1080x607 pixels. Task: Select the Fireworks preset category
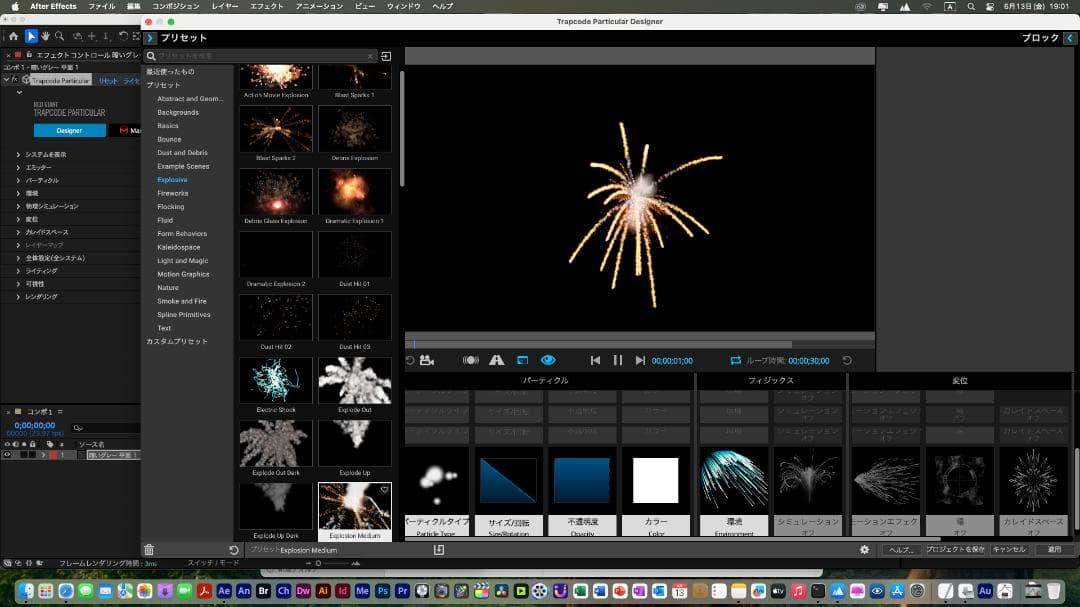pos(172,193)
